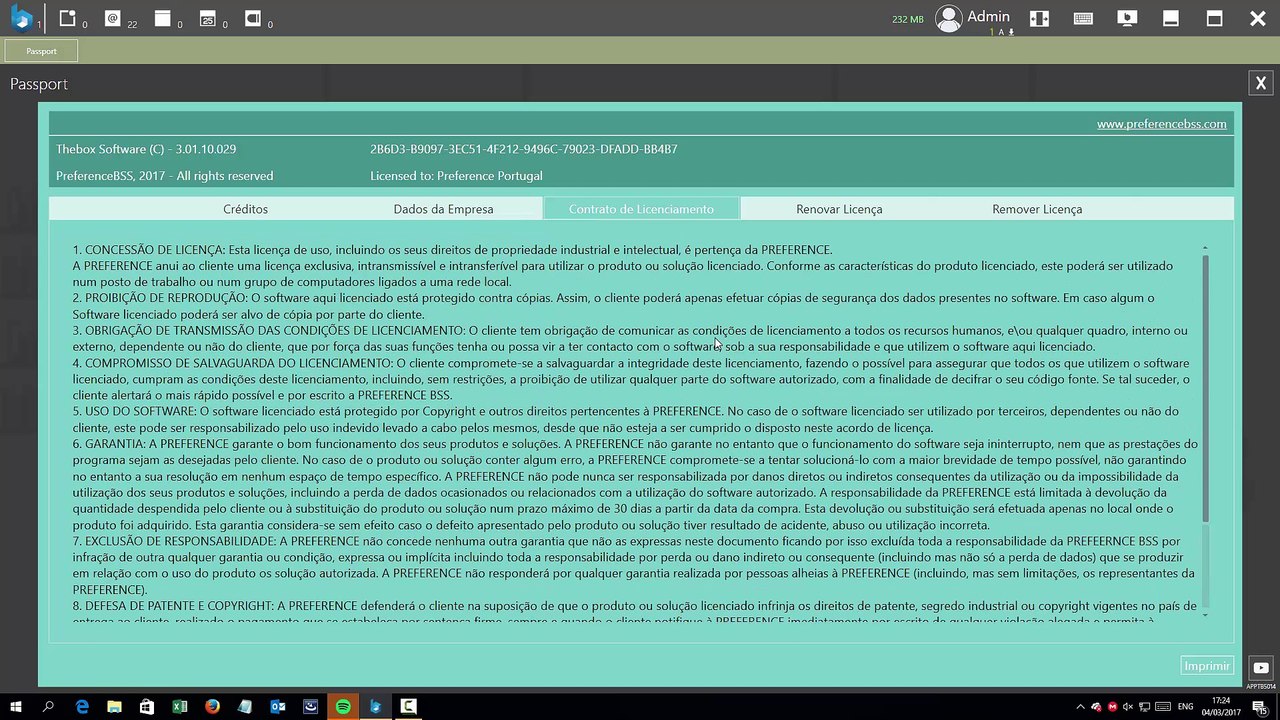1280x720 pixels.
Task: Launch Firefox from the taskbar
Action: point(212,707)
